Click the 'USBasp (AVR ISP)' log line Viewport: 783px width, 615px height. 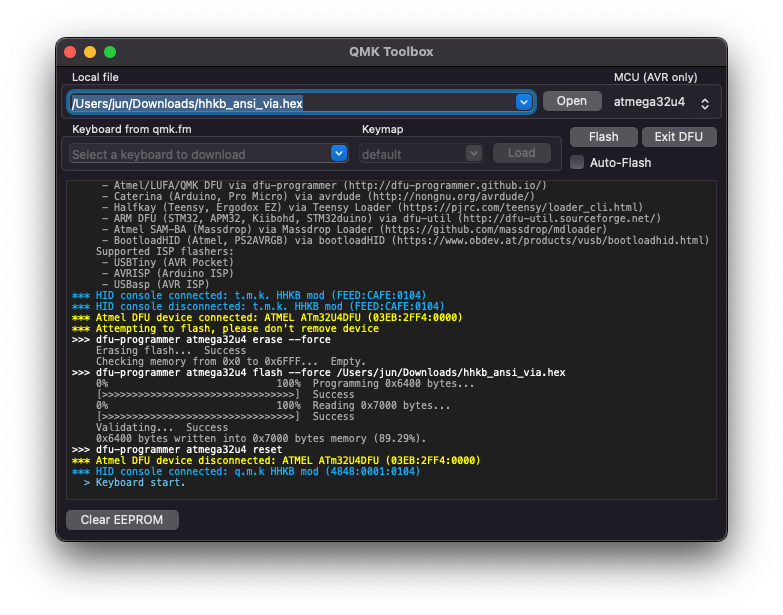156,284
